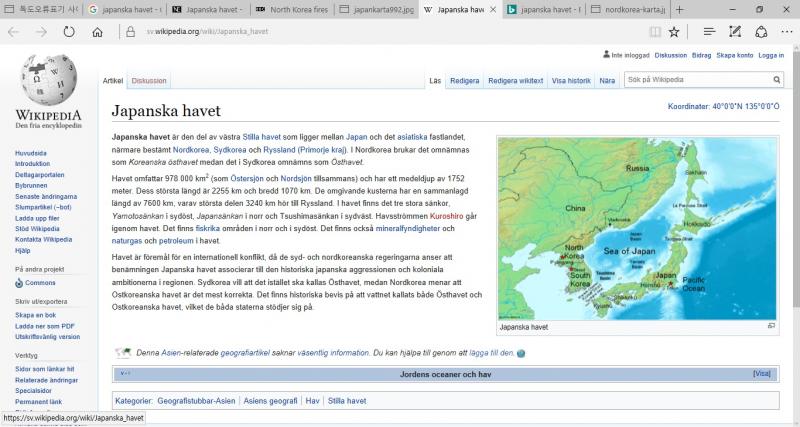Click the browser refresh button
Image resolution: width=800 pixels, height=427 pixels.
69,32
